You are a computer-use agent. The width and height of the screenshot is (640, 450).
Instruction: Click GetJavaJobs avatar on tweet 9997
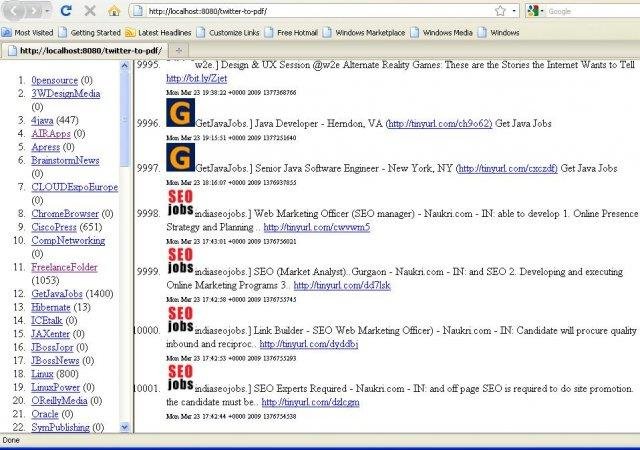[x=180, y=157]
